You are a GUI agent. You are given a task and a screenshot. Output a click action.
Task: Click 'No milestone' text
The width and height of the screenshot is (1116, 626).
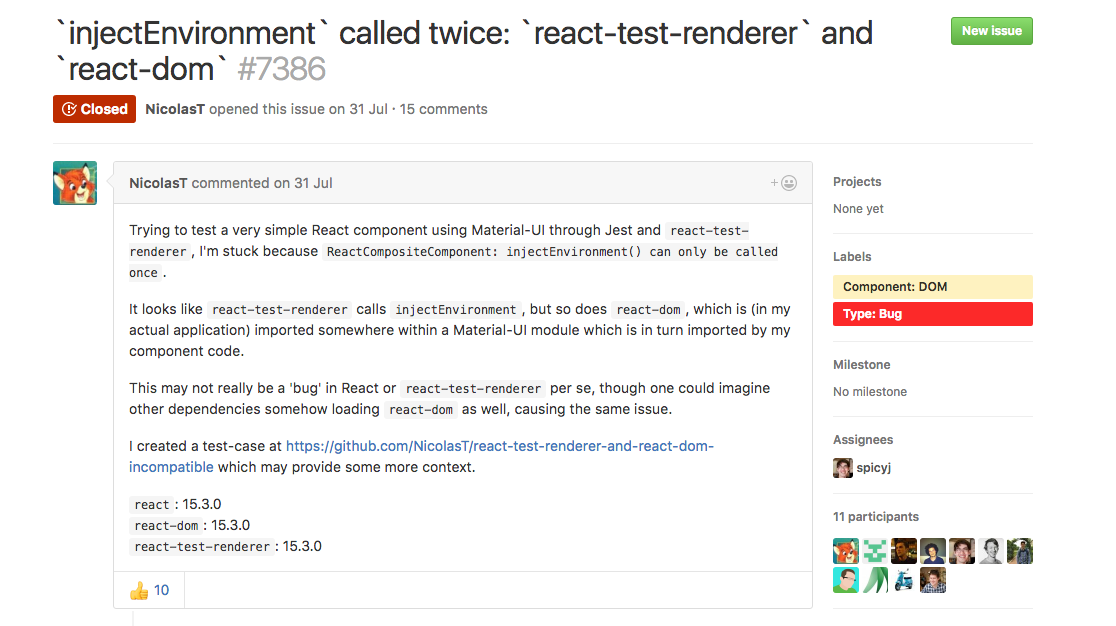[x=870, y=391]
